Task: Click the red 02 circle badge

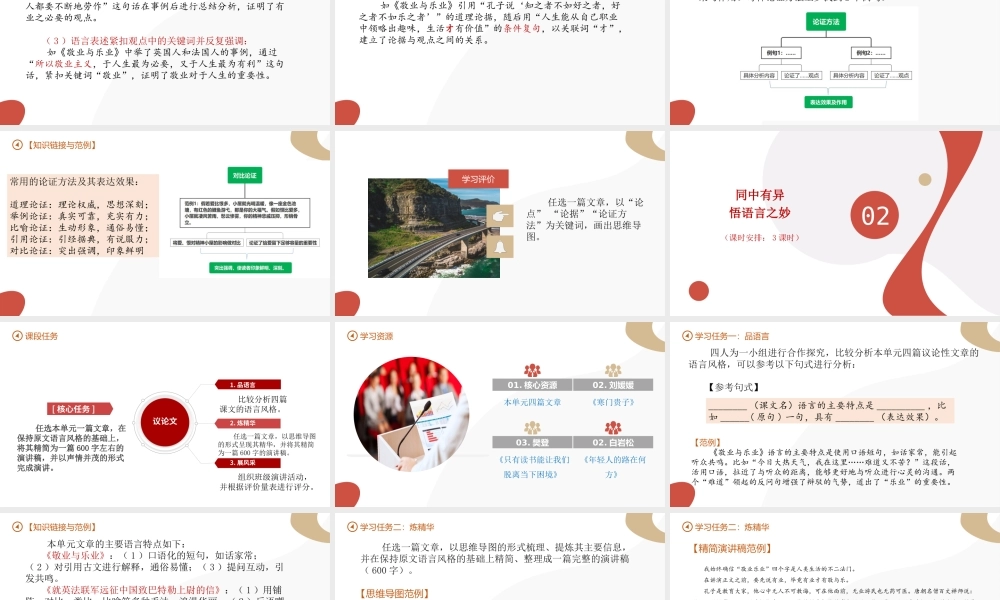Action: (x=874, y=216)
